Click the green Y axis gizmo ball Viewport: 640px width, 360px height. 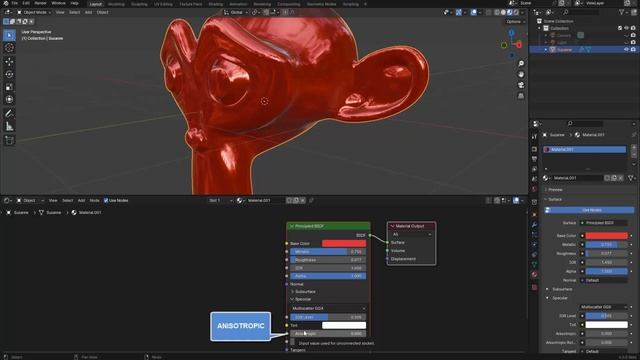coord(504,45)
